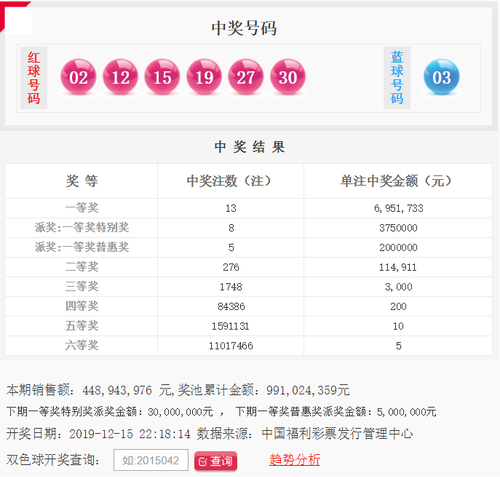
Task: Click fifth prize count 1591131
Action: [230, 326]
